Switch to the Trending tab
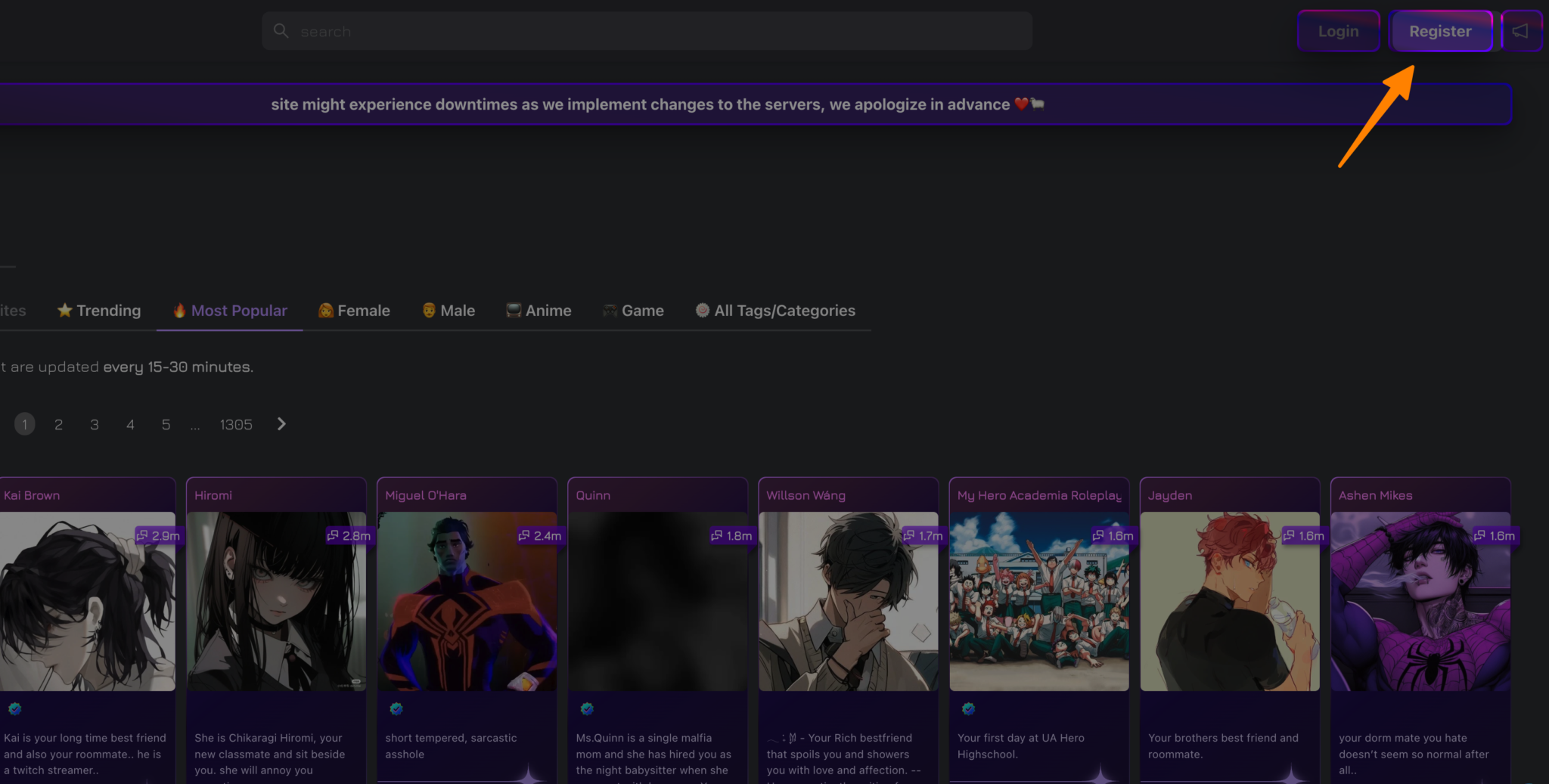1549x784 pixels. pos(99,311)
